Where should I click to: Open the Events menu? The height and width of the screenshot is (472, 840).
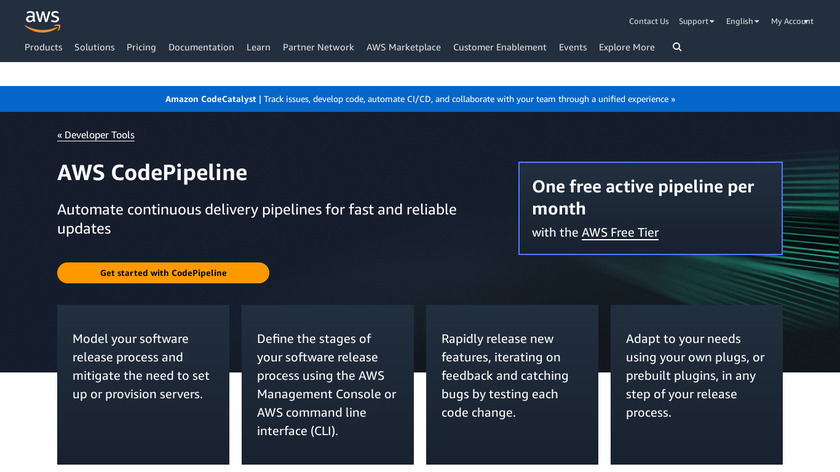[573, 47]
